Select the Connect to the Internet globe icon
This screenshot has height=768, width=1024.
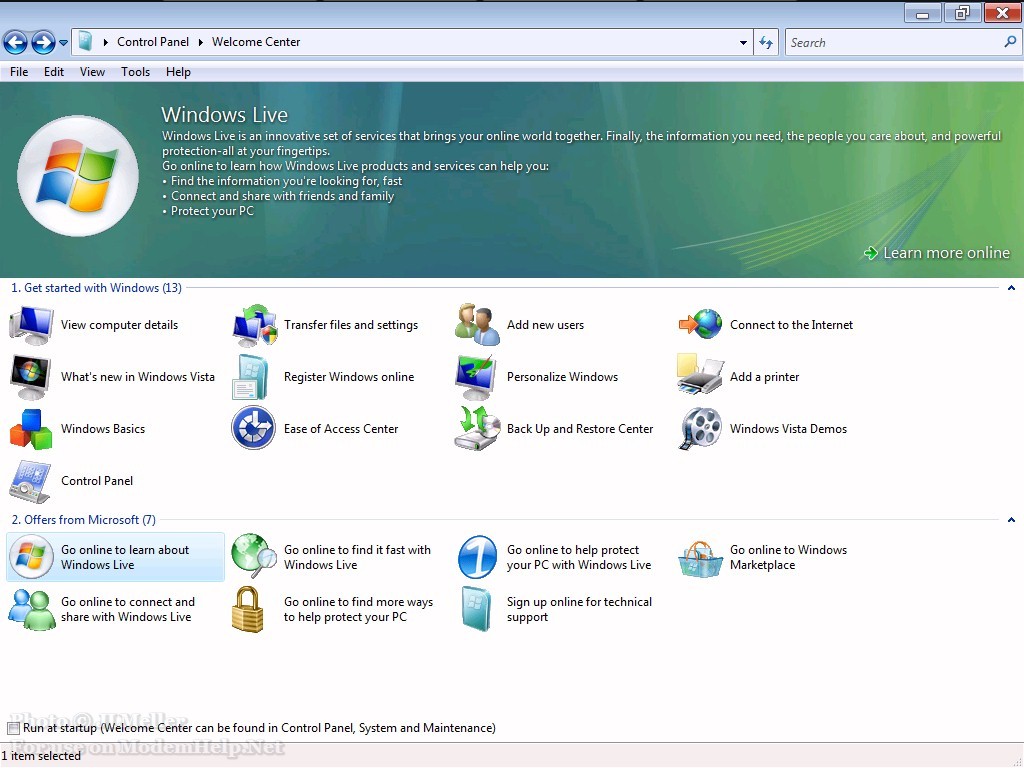click(x=700, y=325)
